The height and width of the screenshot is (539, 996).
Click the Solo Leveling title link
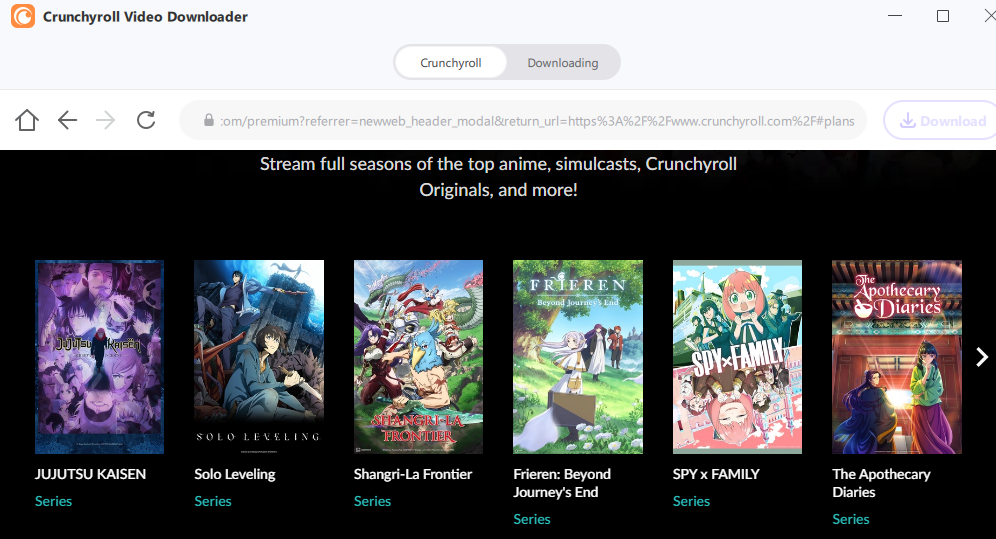pos(235,475)
